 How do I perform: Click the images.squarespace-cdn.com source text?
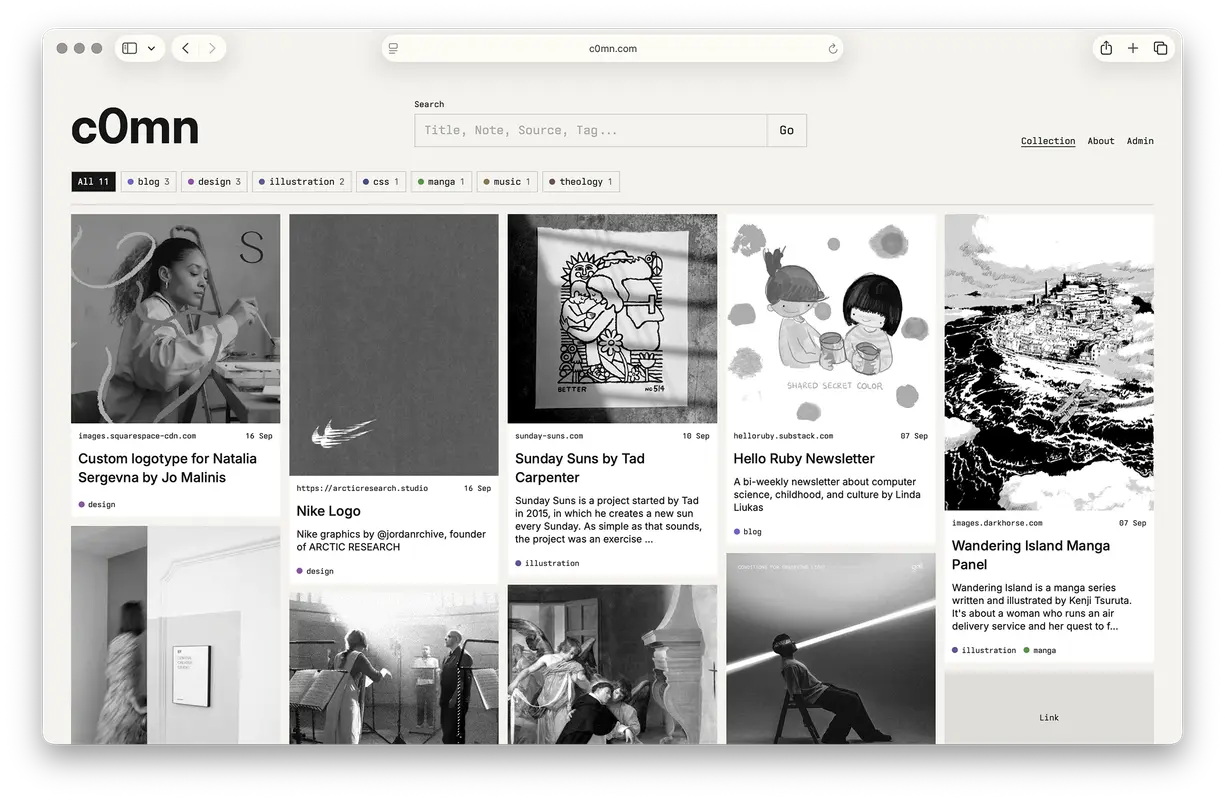137,436
